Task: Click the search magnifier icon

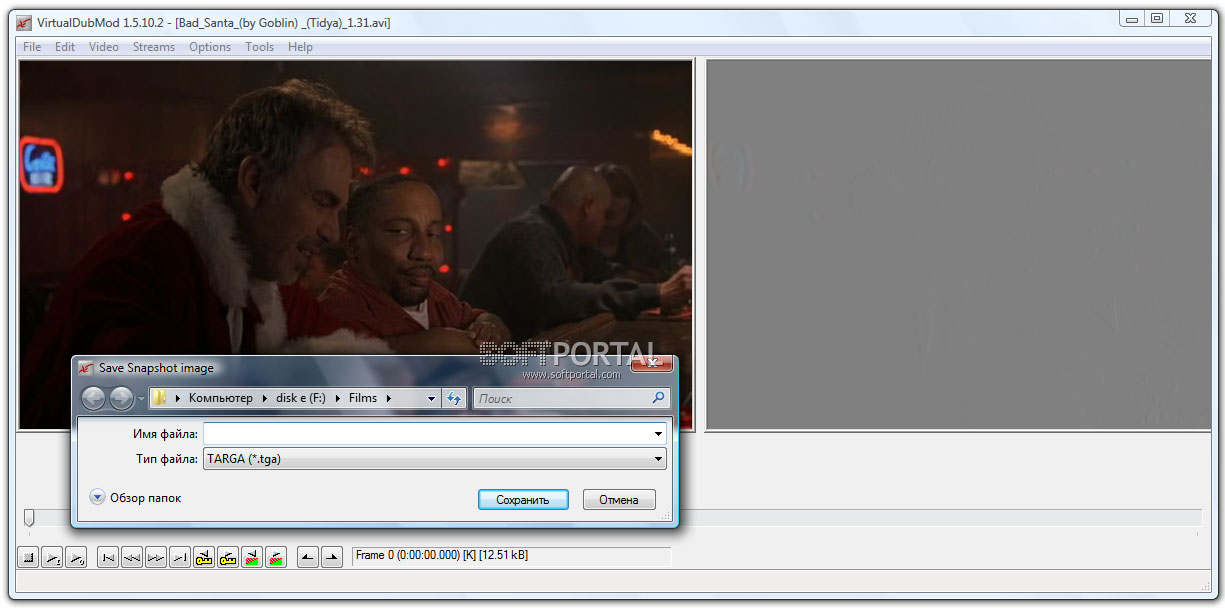Action: 658,398
